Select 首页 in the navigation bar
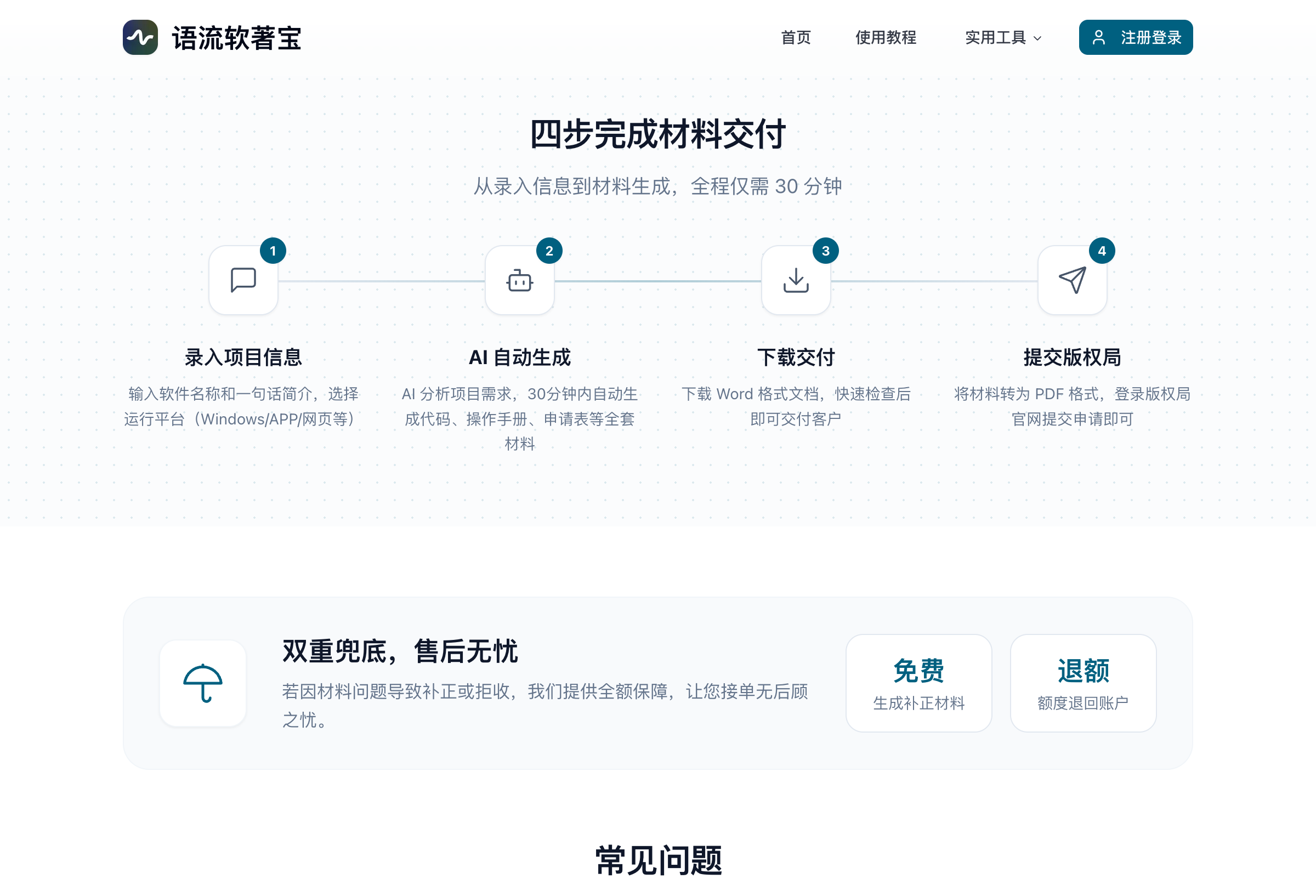The height and width of the screenshot is (896, 1316). click(796, 38)
